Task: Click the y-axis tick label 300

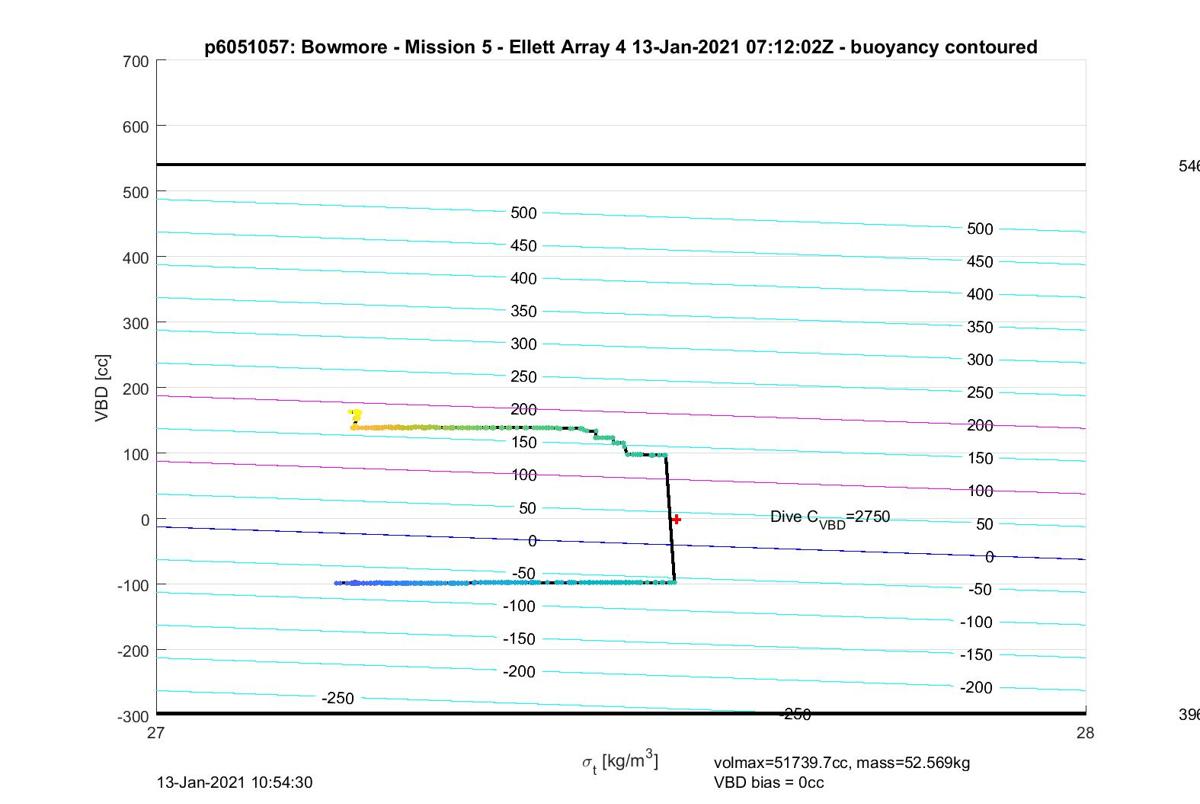Action: pyautogui.click(x=137, y=323)
